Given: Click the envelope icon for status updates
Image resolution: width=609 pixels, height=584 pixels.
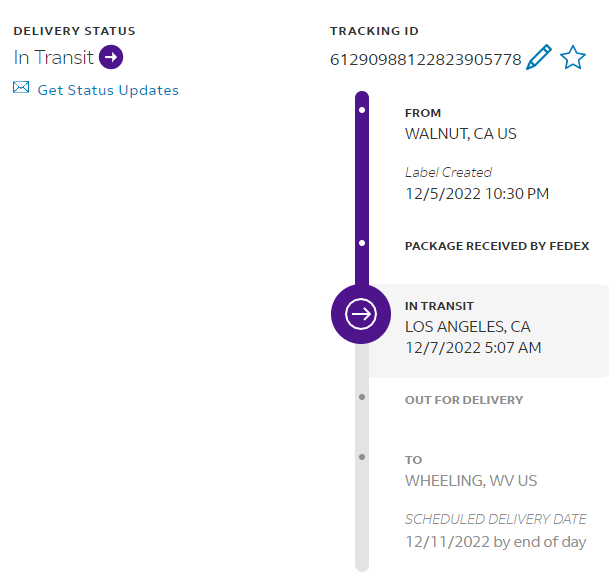Looking at the screenshot, I should coord(21,88).
